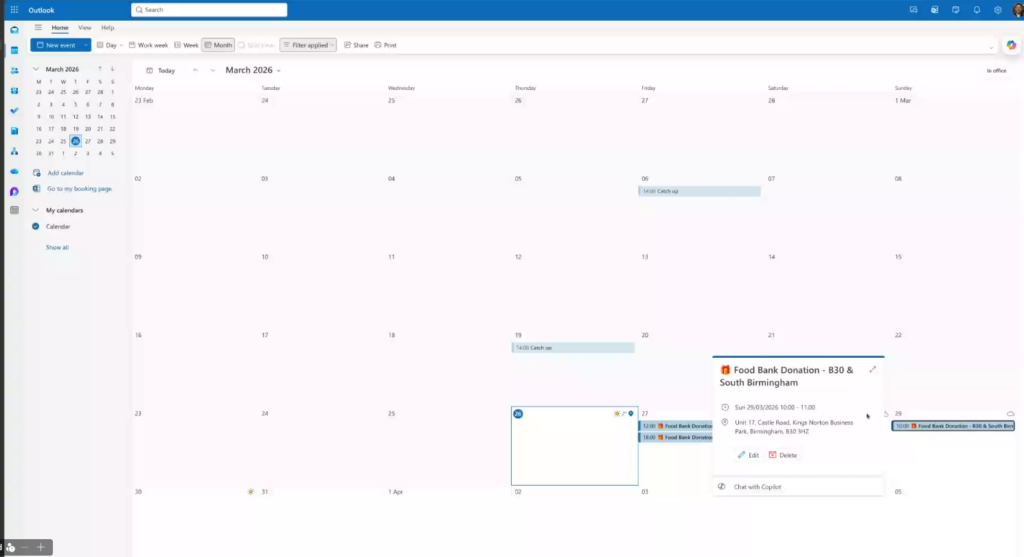This screenshot has height=557, width=1024.
Task: Open the New event dropdown arrow
Action: point(85,45)
